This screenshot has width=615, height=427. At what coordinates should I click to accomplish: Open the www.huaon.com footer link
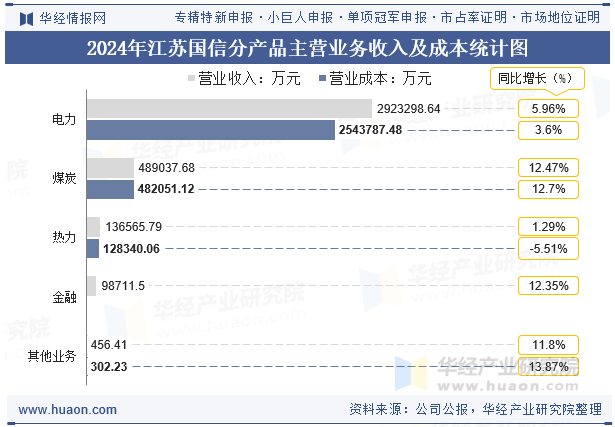(67, 410)
